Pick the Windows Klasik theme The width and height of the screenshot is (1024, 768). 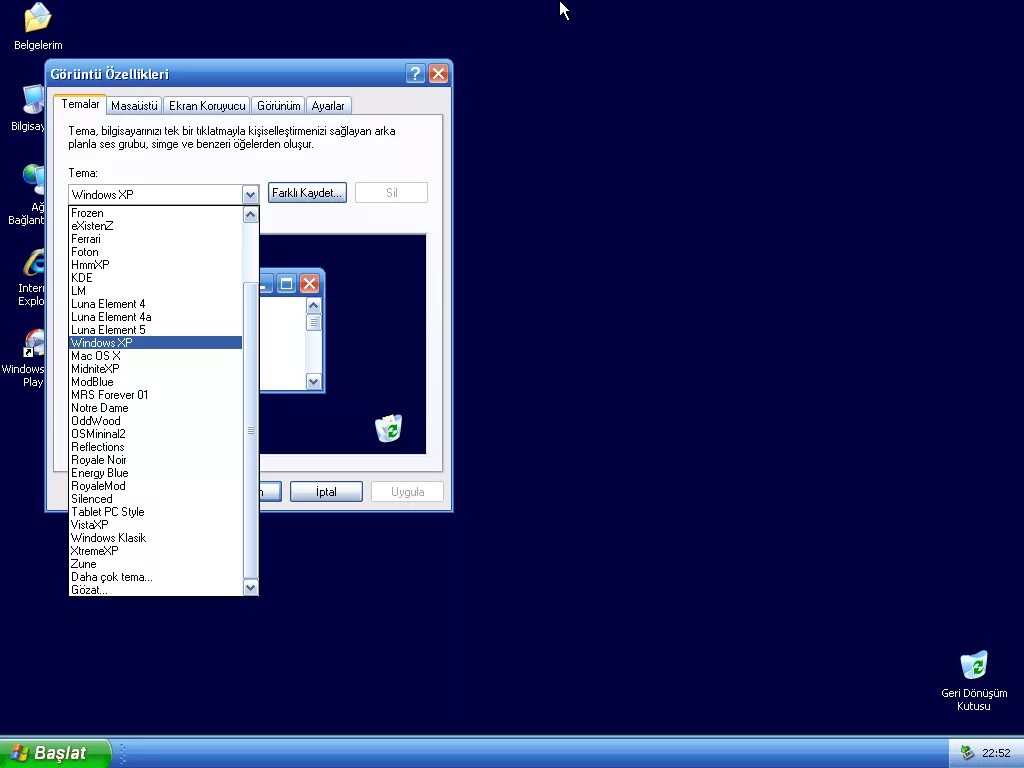point(155,538)
